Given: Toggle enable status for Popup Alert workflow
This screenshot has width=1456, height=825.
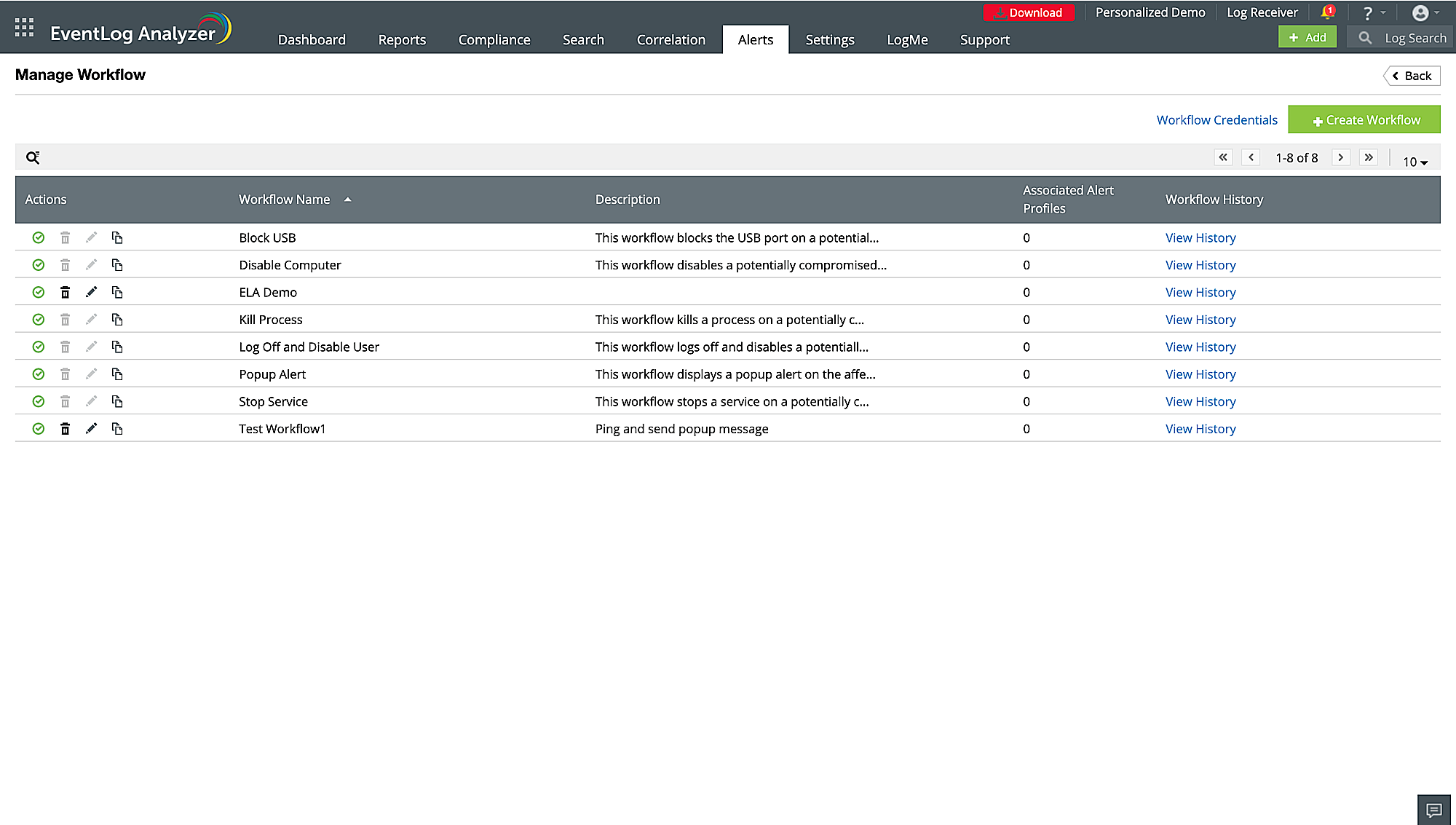Looking at the screenshot, I should [x=38, y=374].
